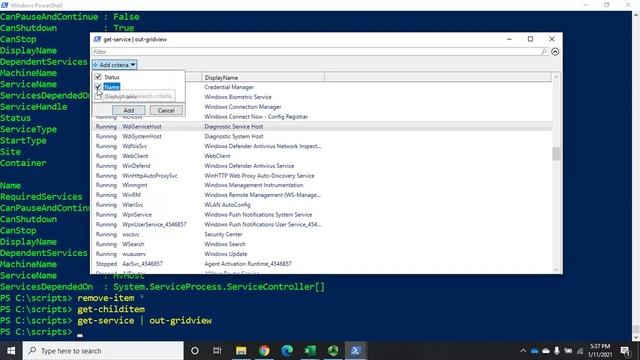Click the Windows Update display name
The image size is (640, 360).
click(x=226, y=254)
